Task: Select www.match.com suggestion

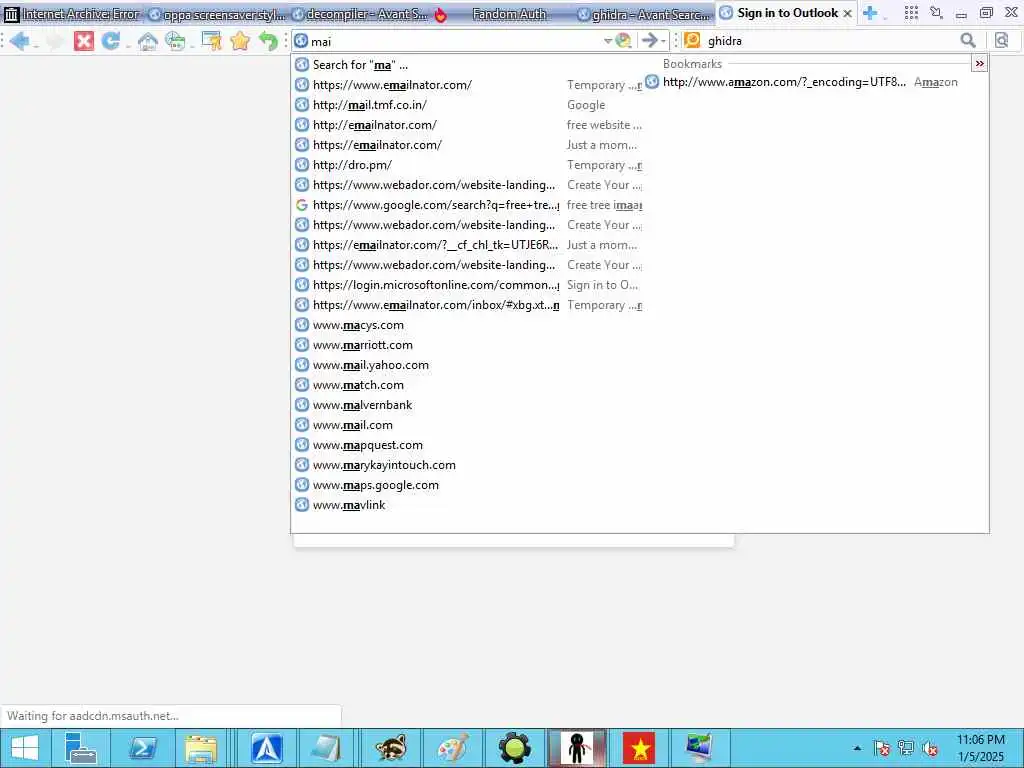Action: tap(468, 385)
